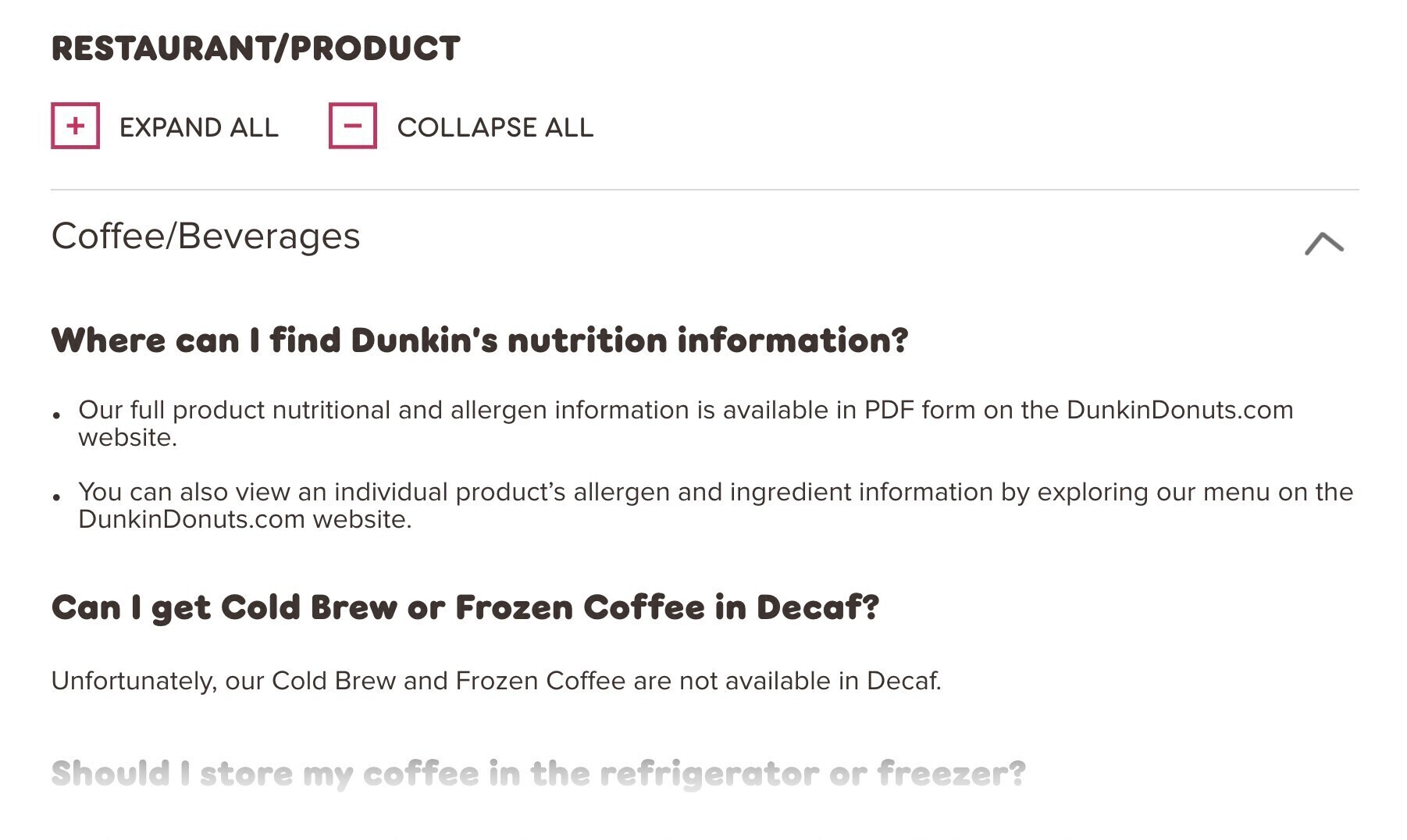Screen dimensions: 1407x840
Task: Click the plus icon for Expand All
Action: pos(75,126)
